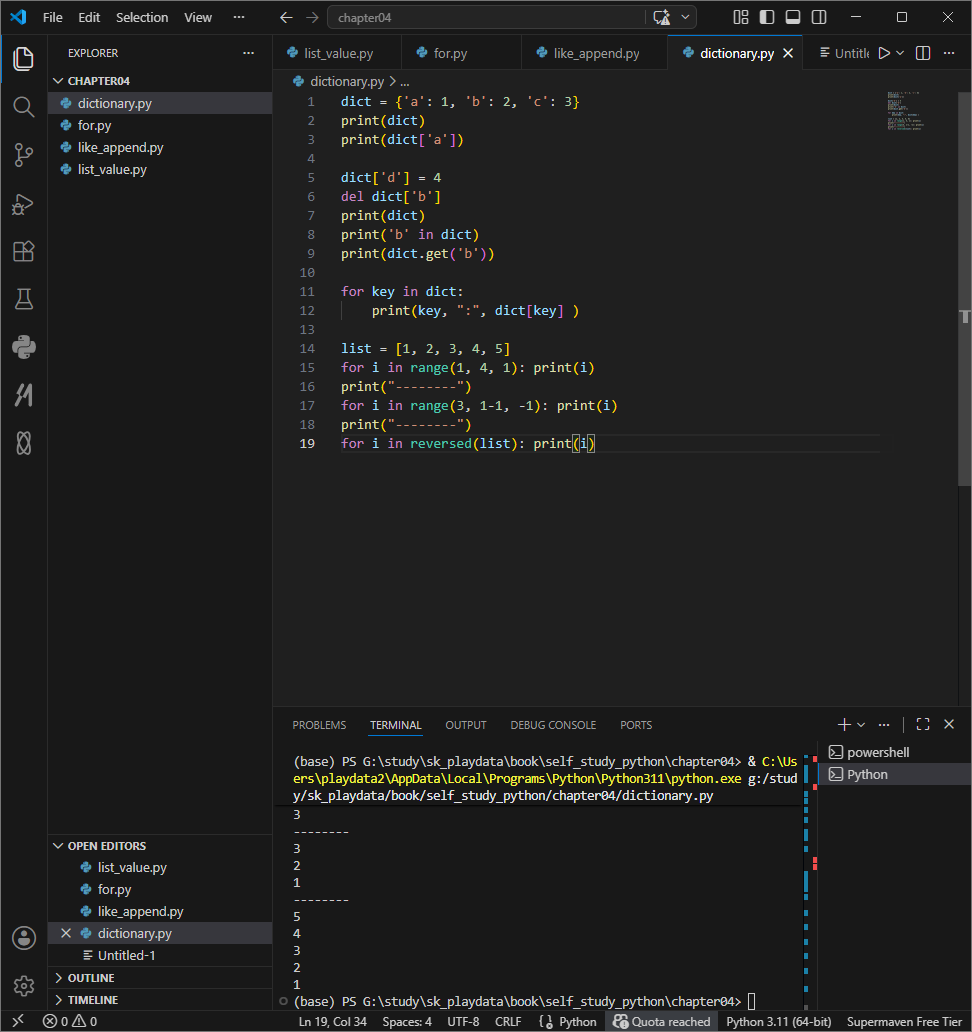The width and height of the screenshot is (972, 1032).
Task: Select the Python terminal instance
Action: [x=896, y=775]
